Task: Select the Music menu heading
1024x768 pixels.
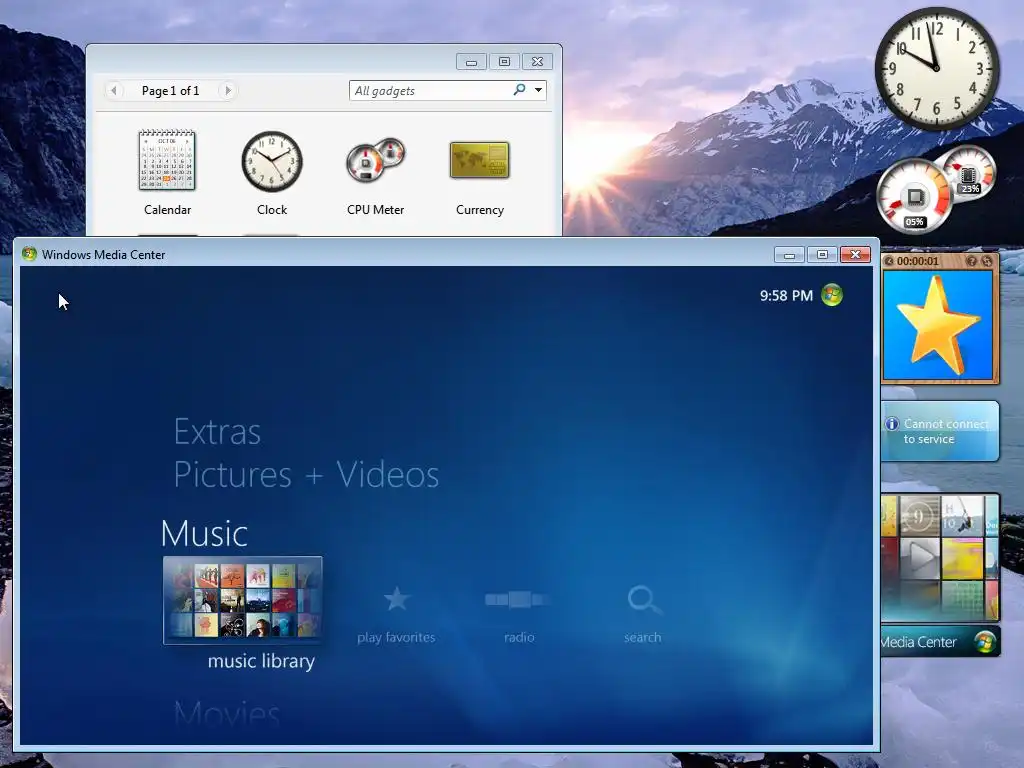Action: [x=204, y=533]
